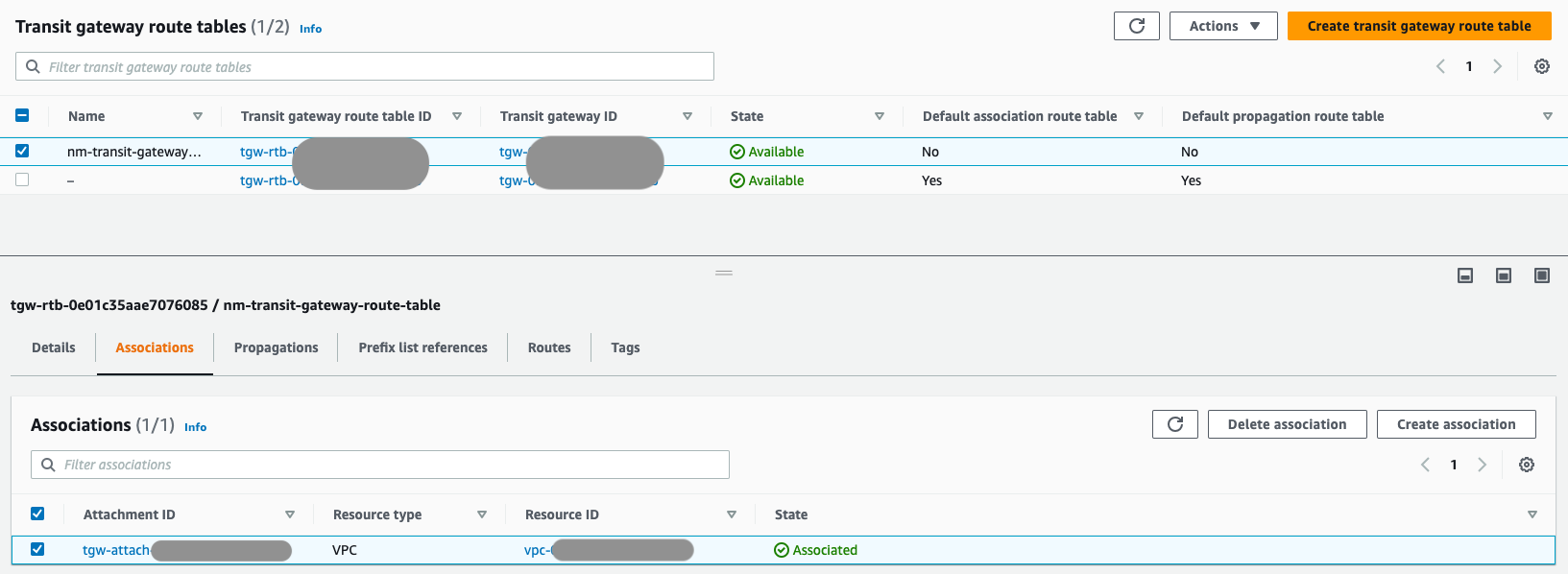Go to previous page of route tables
Image resolution: width=1568 pixels, height=574 pixels.
(1440, 66)
